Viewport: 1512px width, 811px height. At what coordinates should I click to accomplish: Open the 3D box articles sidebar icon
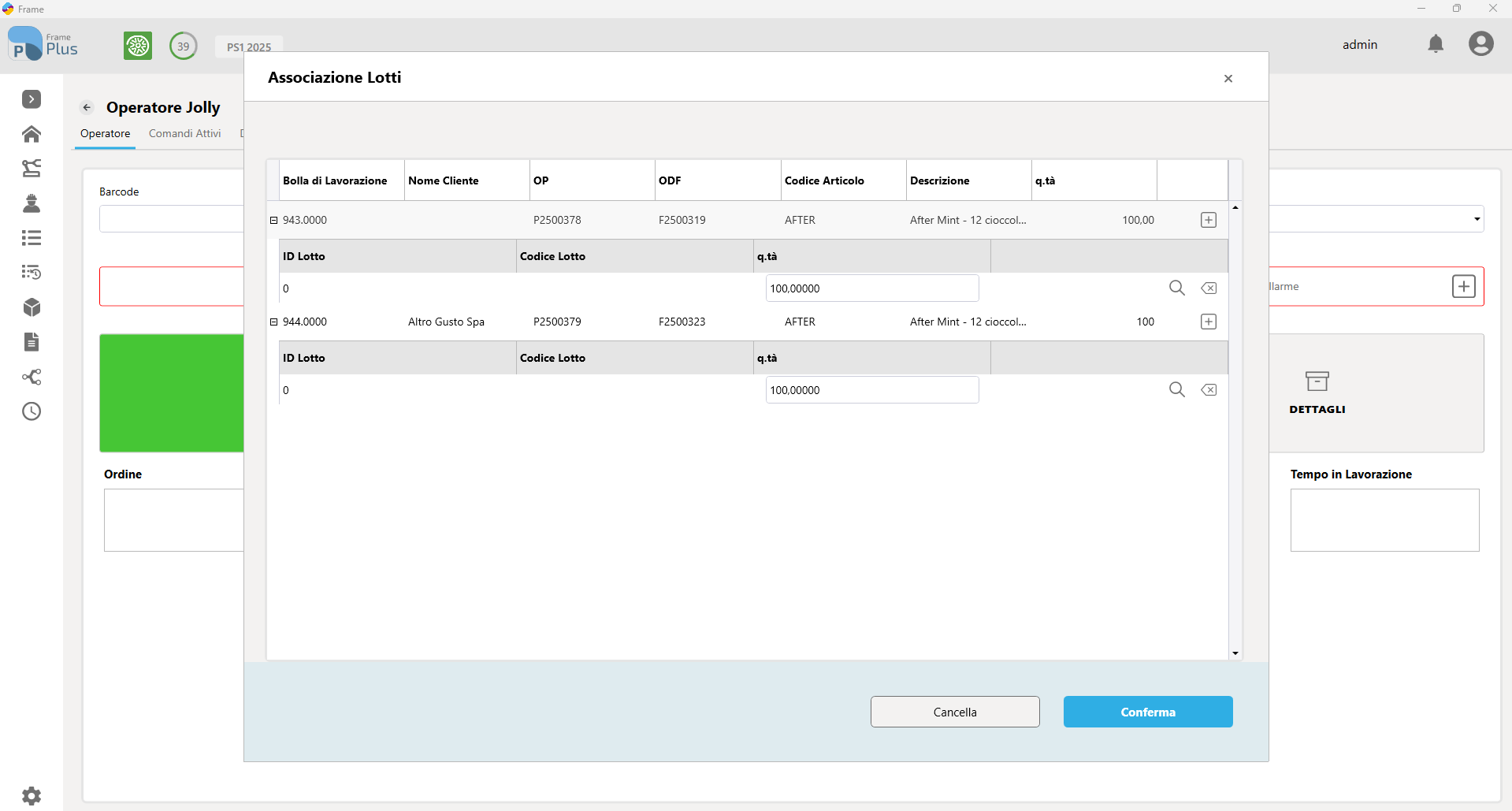[x=32, y=307]
